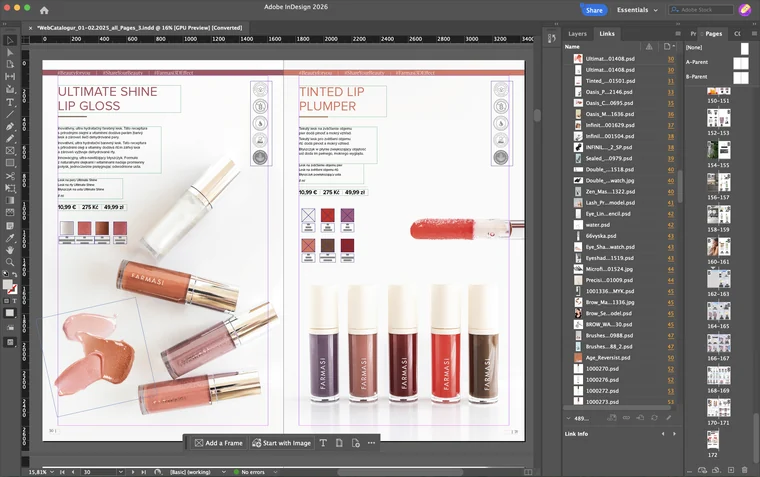Select the Hand tool
The image size is (760, 477).
10,250
